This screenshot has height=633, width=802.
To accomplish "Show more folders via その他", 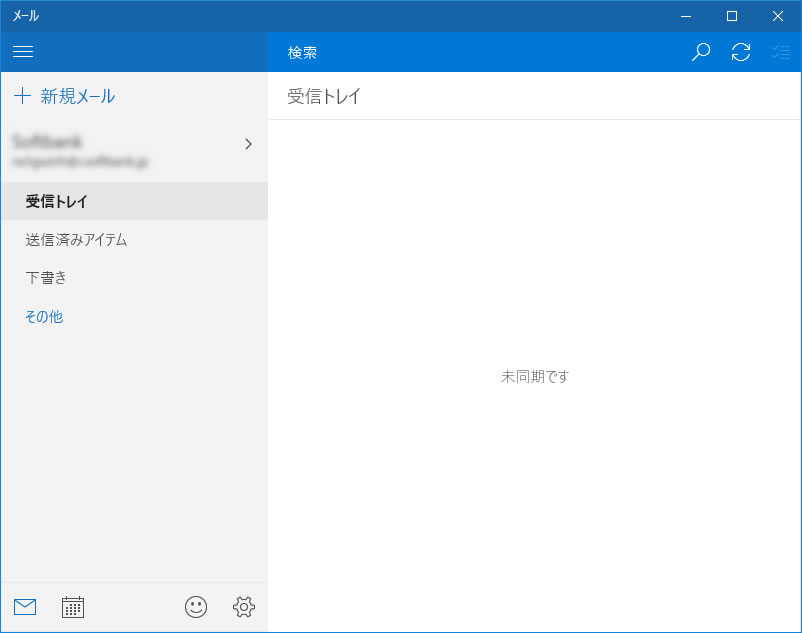I will [44, 317].
